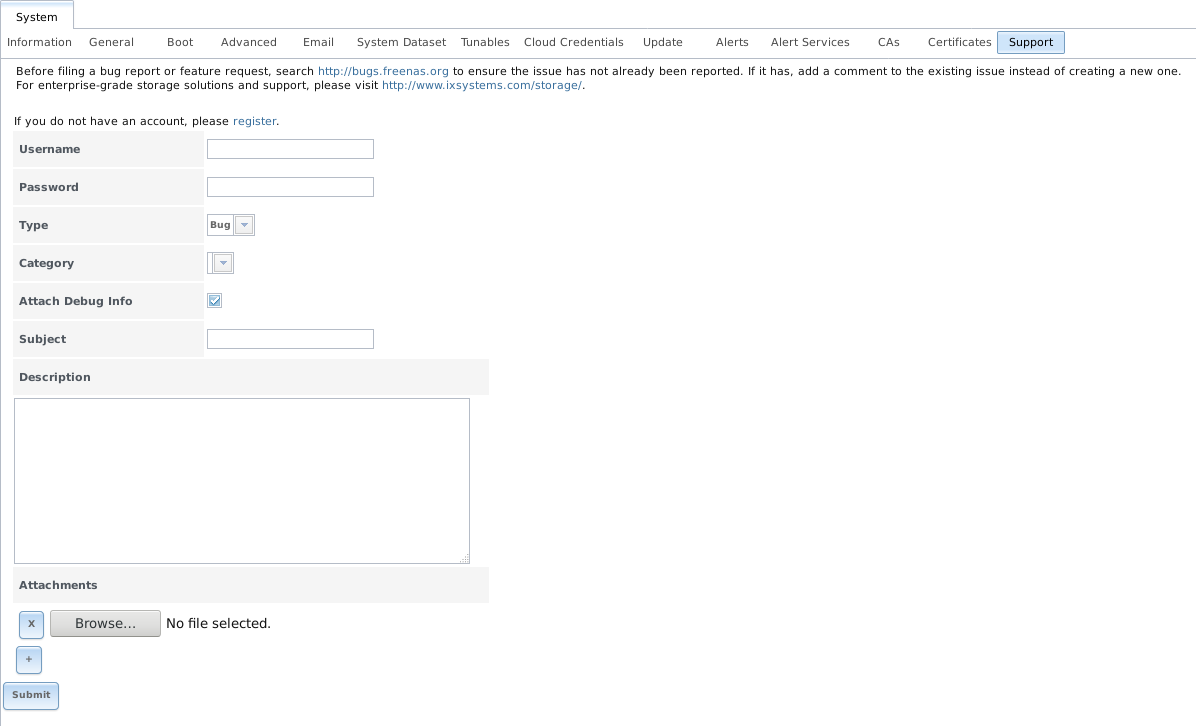This screenshot has height=726, width=1196.
Task: Remove attachment with the x button
Action: [31, 624]
